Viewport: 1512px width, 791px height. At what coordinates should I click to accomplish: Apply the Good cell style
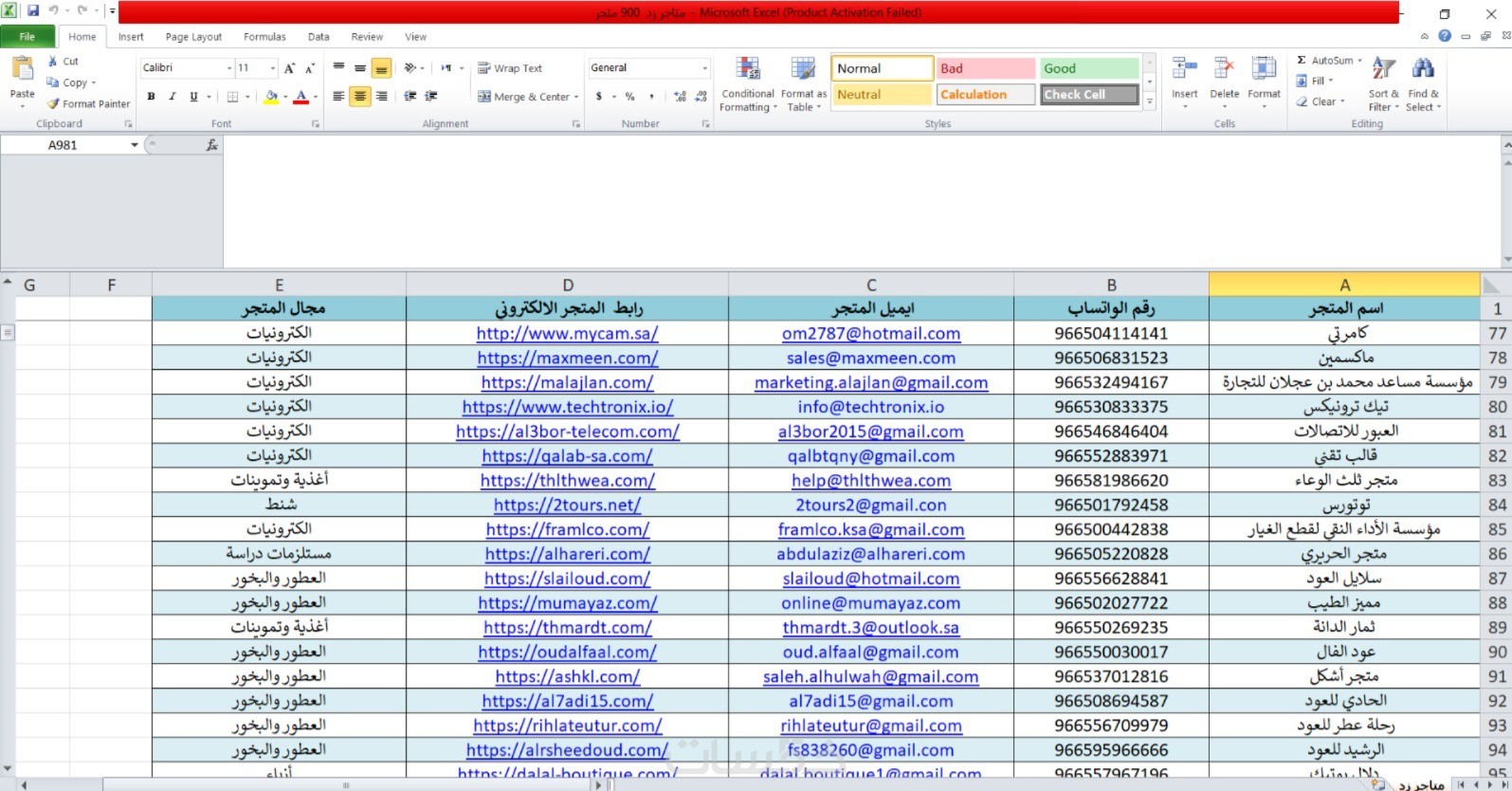1089,68
